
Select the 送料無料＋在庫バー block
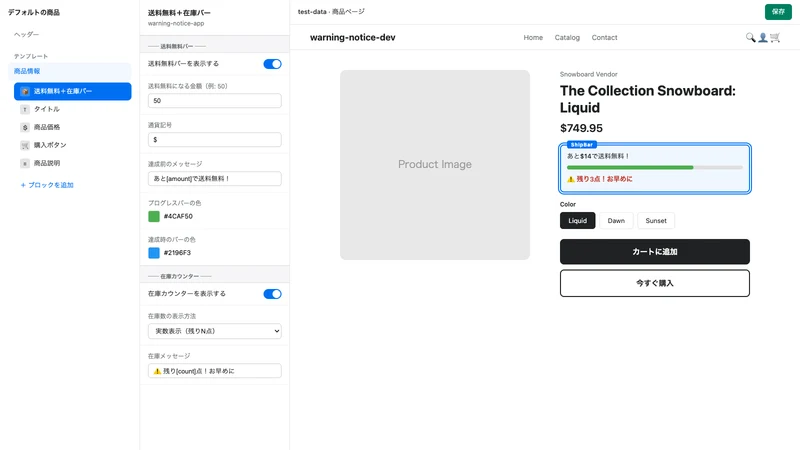click(72, 91)
